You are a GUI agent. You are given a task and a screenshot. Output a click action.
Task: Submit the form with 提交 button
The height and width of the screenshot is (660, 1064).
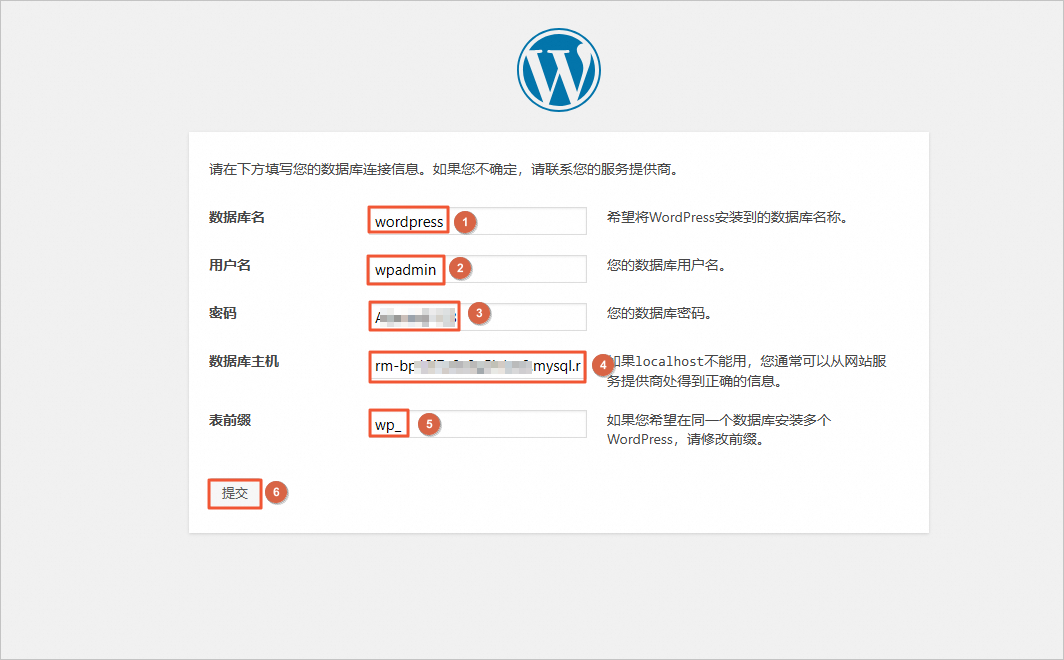235,493
